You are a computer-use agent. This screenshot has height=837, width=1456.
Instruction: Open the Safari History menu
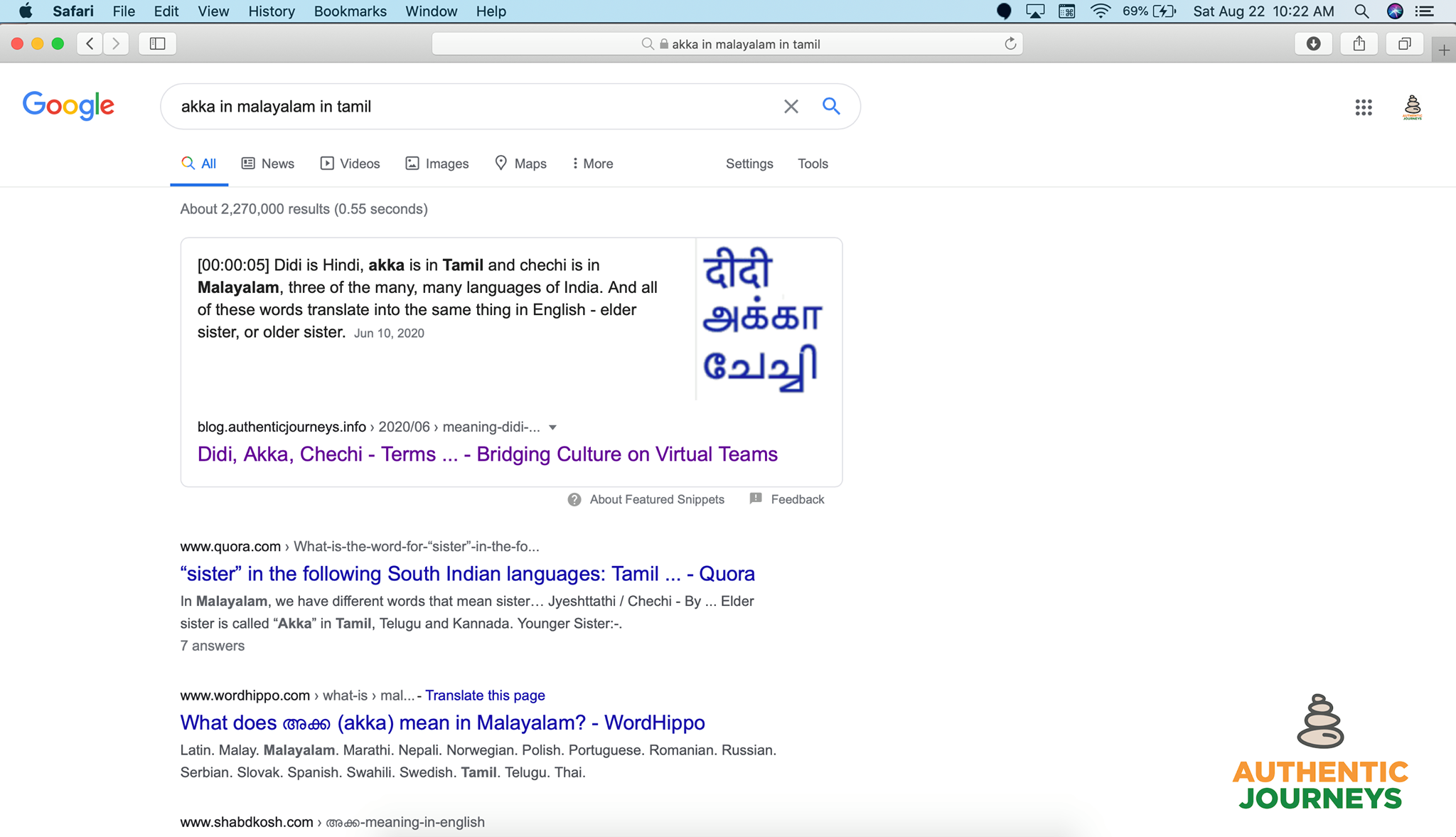(x=272, y=11)
